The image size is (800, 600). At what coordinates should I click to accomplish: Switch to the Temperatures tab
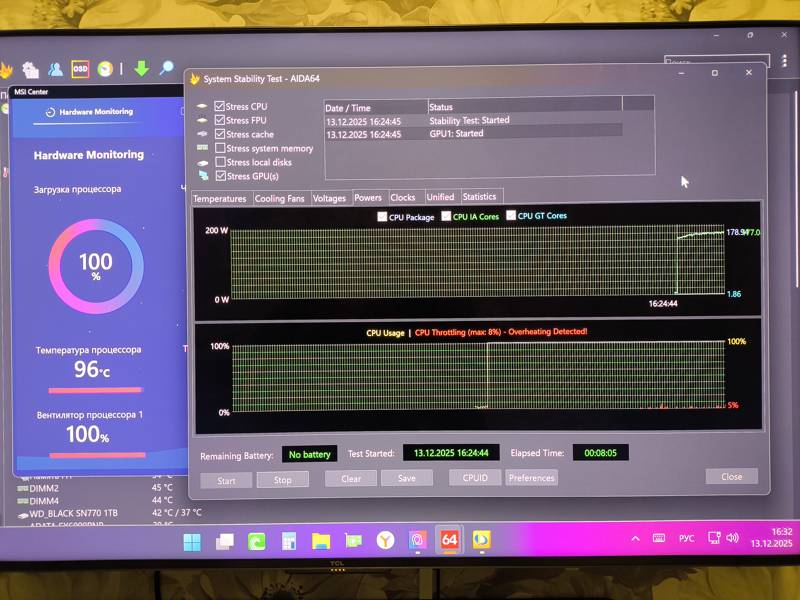coord(219,198)
